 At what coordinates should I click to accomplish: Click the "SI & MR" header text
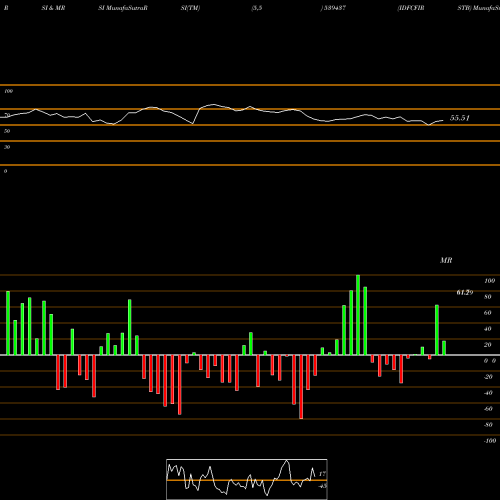[x=53, y=8]
